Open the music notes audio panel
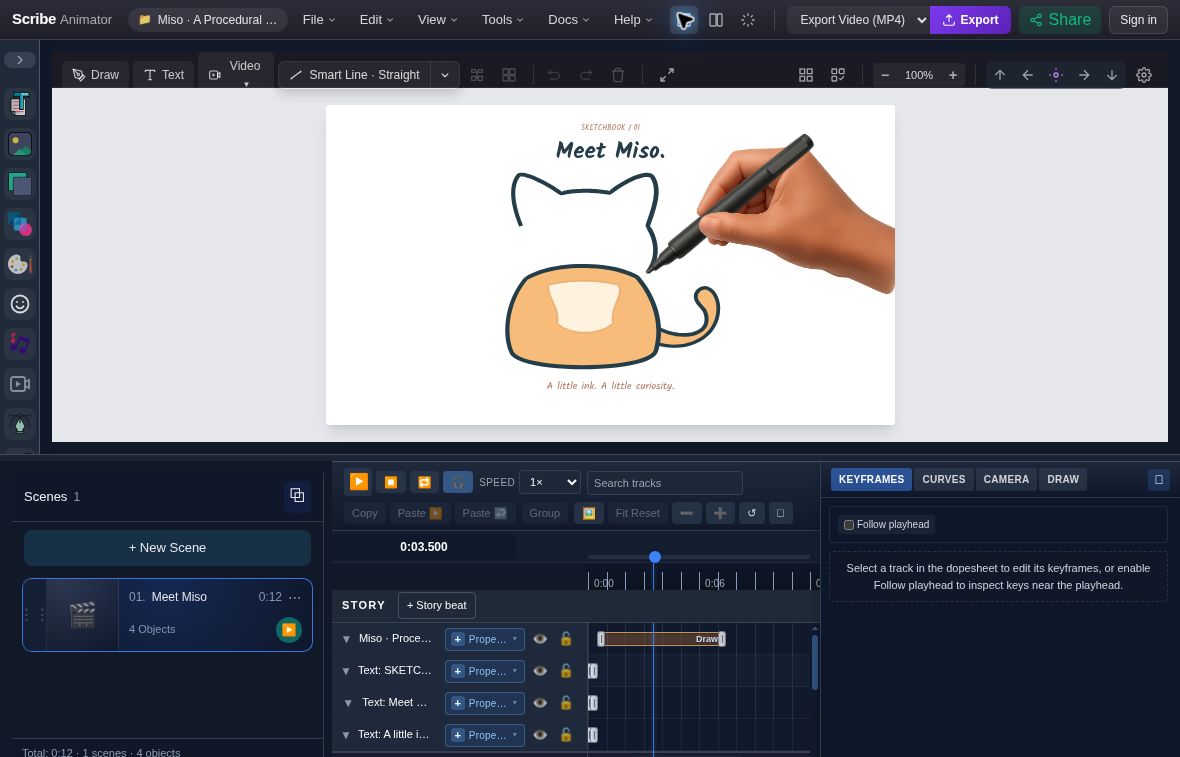The image size is (1180, 757). click(x=20, y=344)
